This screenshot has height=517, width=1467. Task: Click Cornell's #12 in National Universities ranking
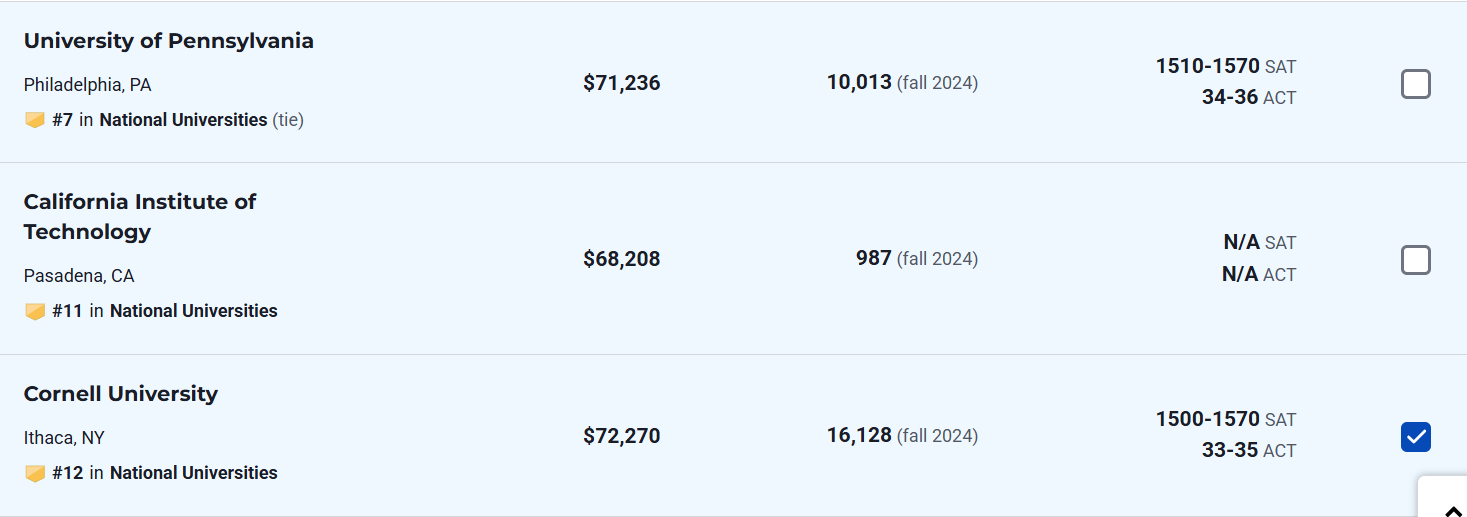point(165,473)
